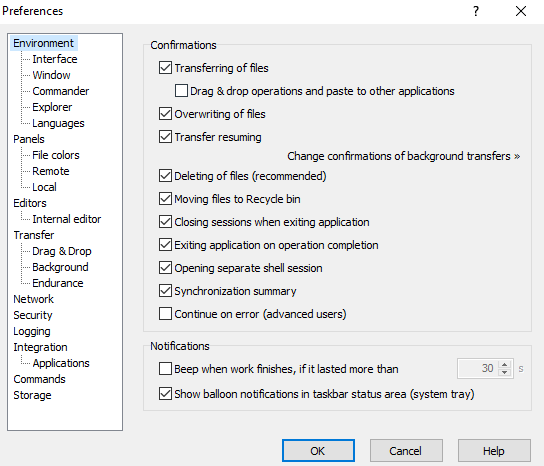Open Change confirmations of background transfers link
Screen dimensions: 544x466
[403, 156]
